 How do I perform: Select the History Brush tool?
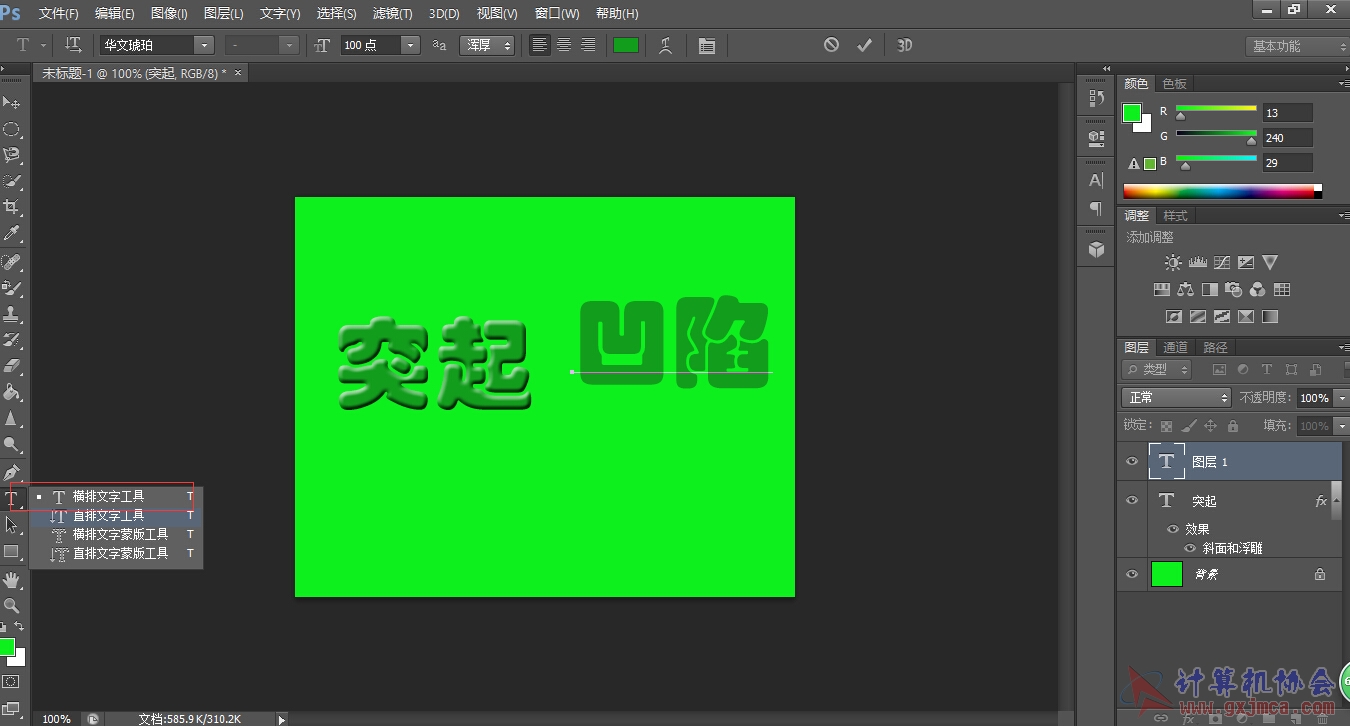(x=12, y=340)
